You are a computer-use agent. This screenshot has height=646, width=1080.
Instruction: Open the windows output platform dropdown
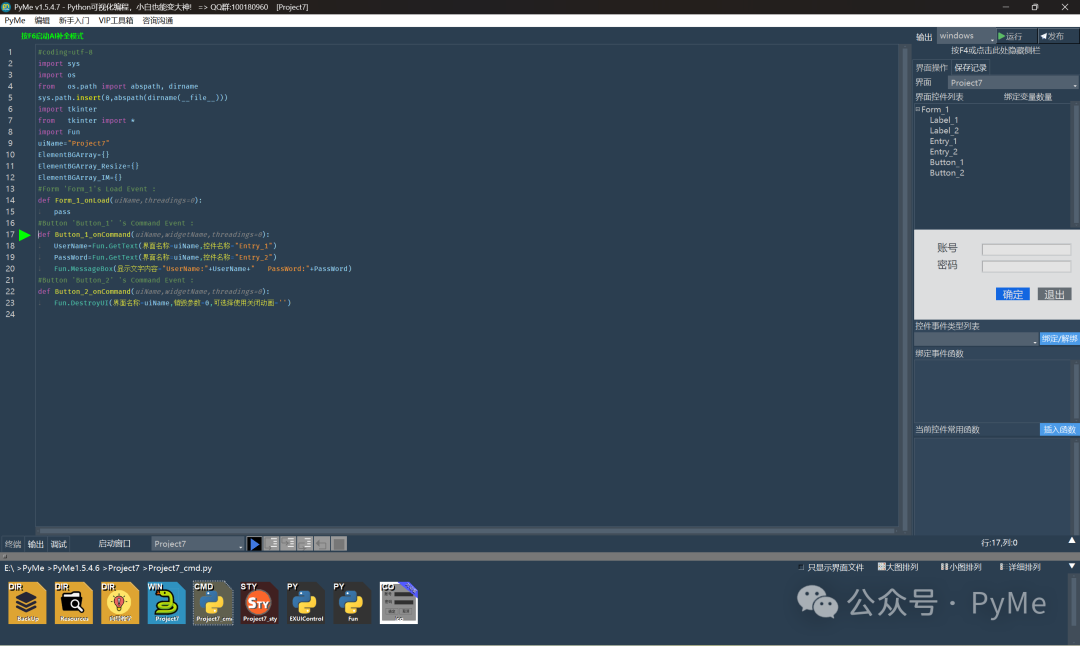965,36
